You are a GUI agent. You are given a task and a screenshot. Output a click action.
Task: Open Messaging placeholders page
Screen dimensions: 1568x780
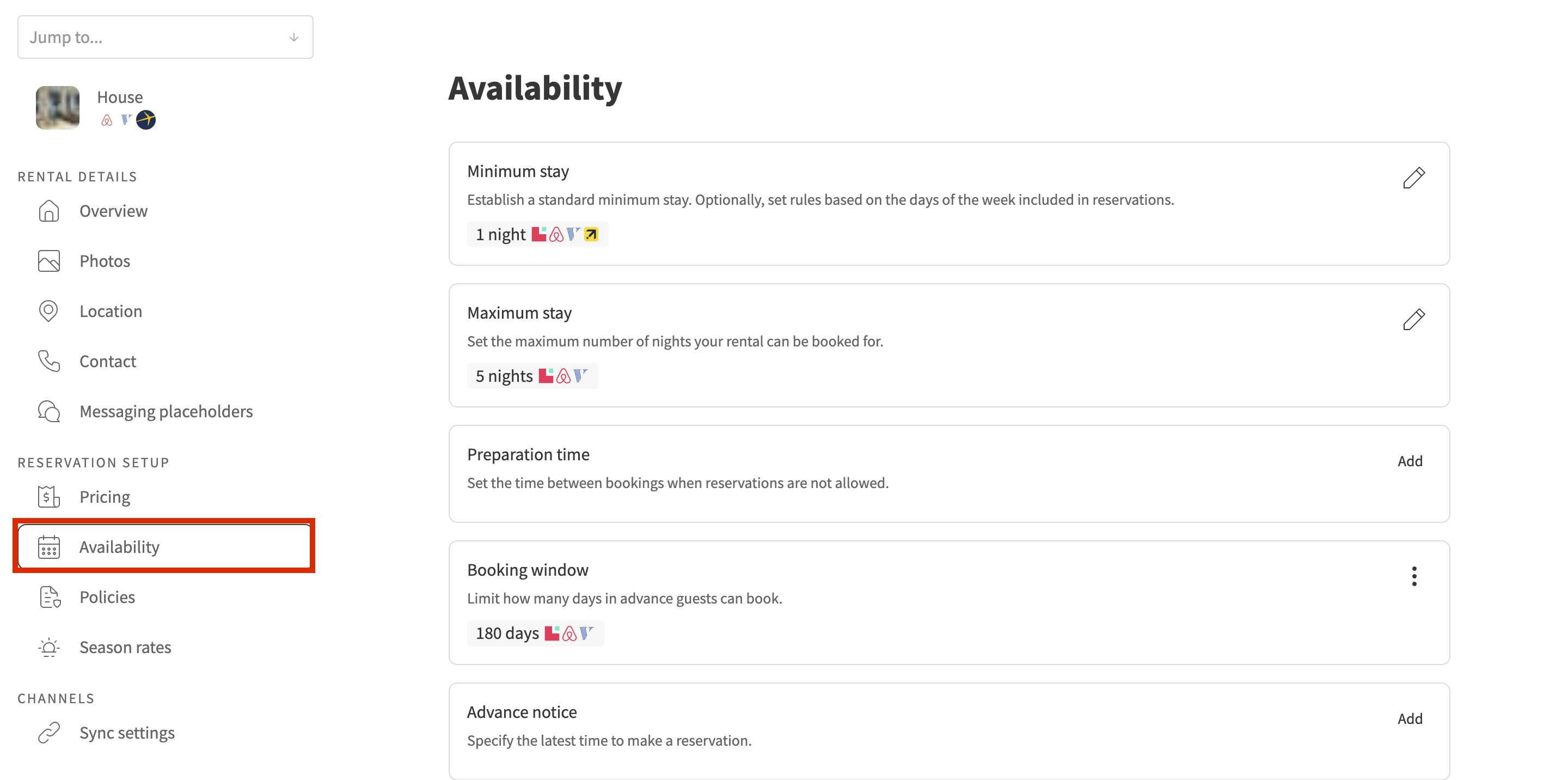(x=166, y=412)
